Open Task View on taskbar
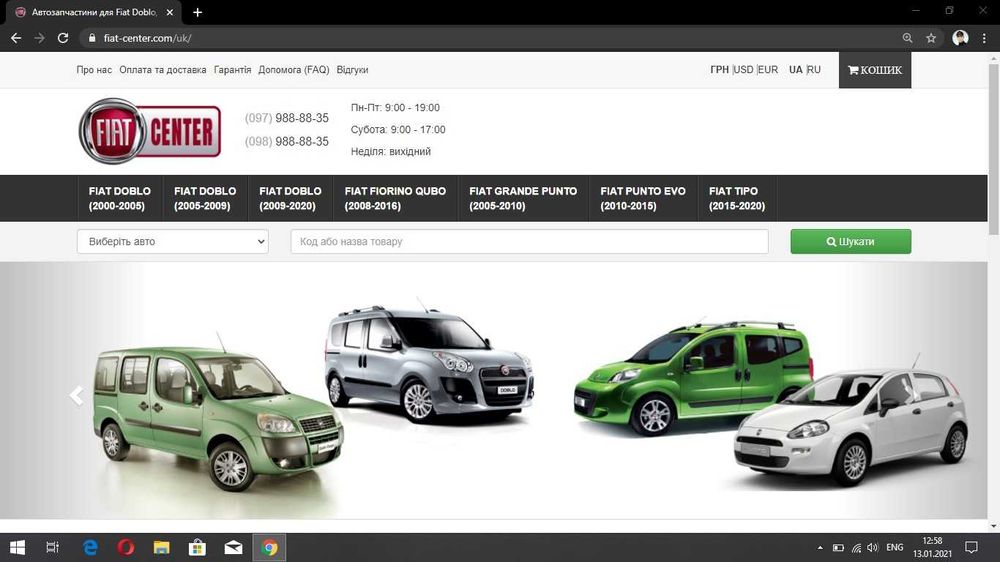The image size is (1000, 562). (53, 547)
